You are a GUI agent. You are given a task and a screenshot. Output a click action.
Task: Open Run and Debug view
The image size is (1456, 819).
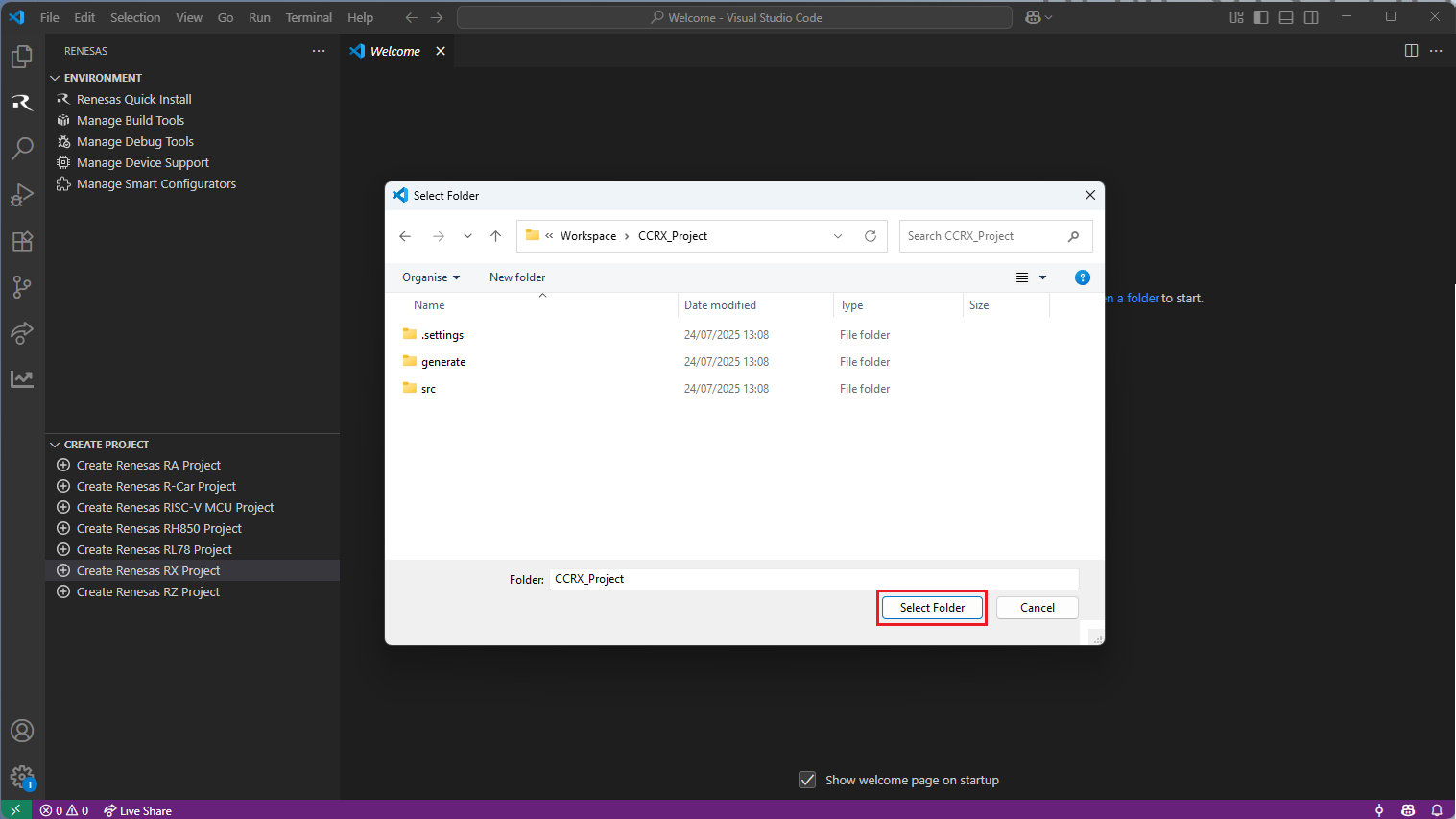click(22, 195)
